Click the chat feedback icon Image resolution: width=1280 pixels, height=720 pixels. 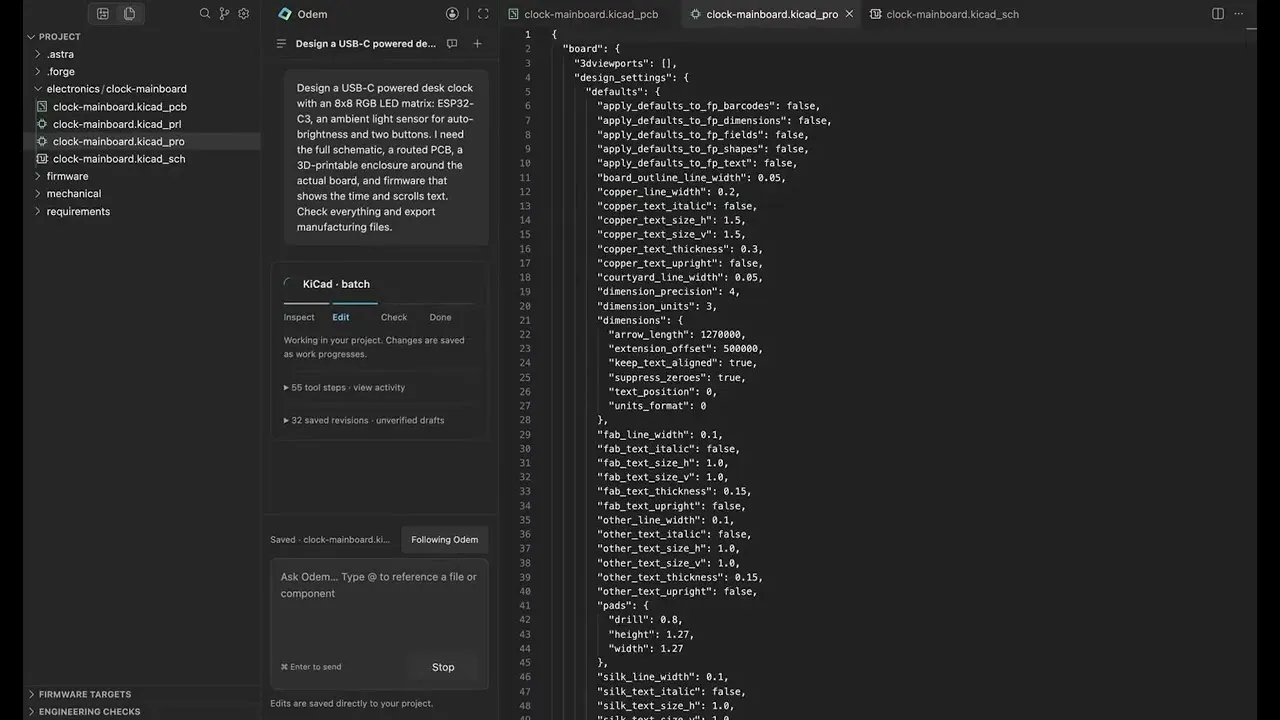coord(452,44)
